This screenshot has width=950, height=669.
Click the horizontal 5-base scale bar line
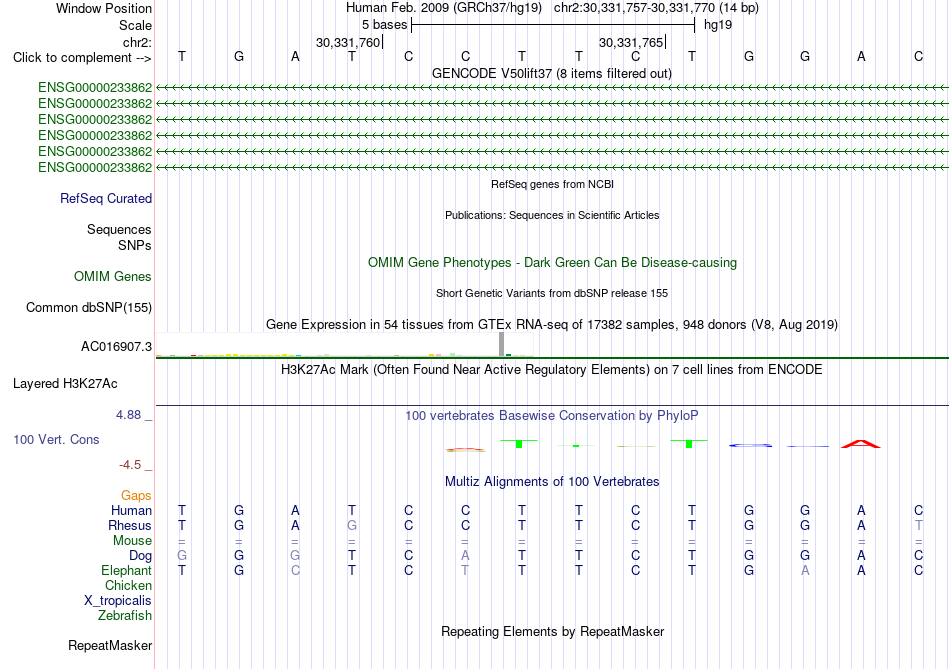[553, 25]
